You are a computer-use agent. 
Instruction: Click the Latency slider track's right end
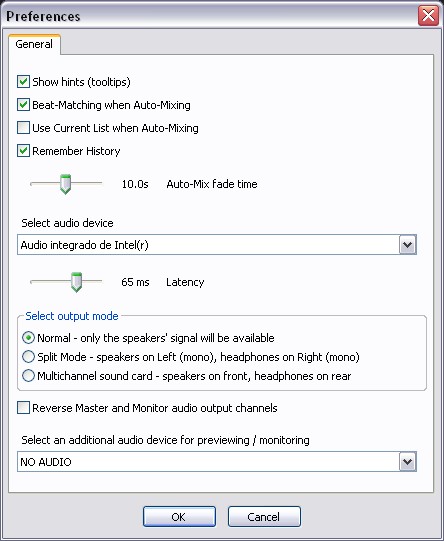click(x=100, y=282)
